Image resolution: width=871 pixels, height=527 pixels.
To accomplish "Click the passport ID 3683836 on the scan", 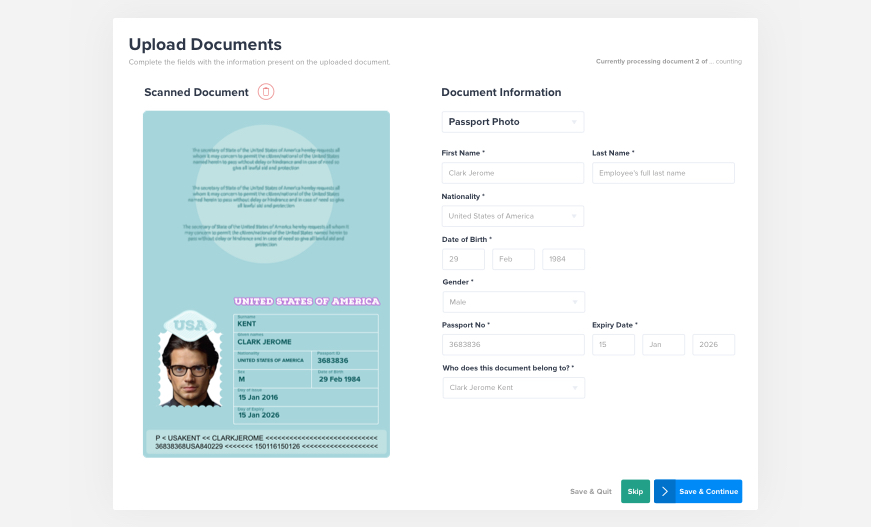I will point(333,360).
